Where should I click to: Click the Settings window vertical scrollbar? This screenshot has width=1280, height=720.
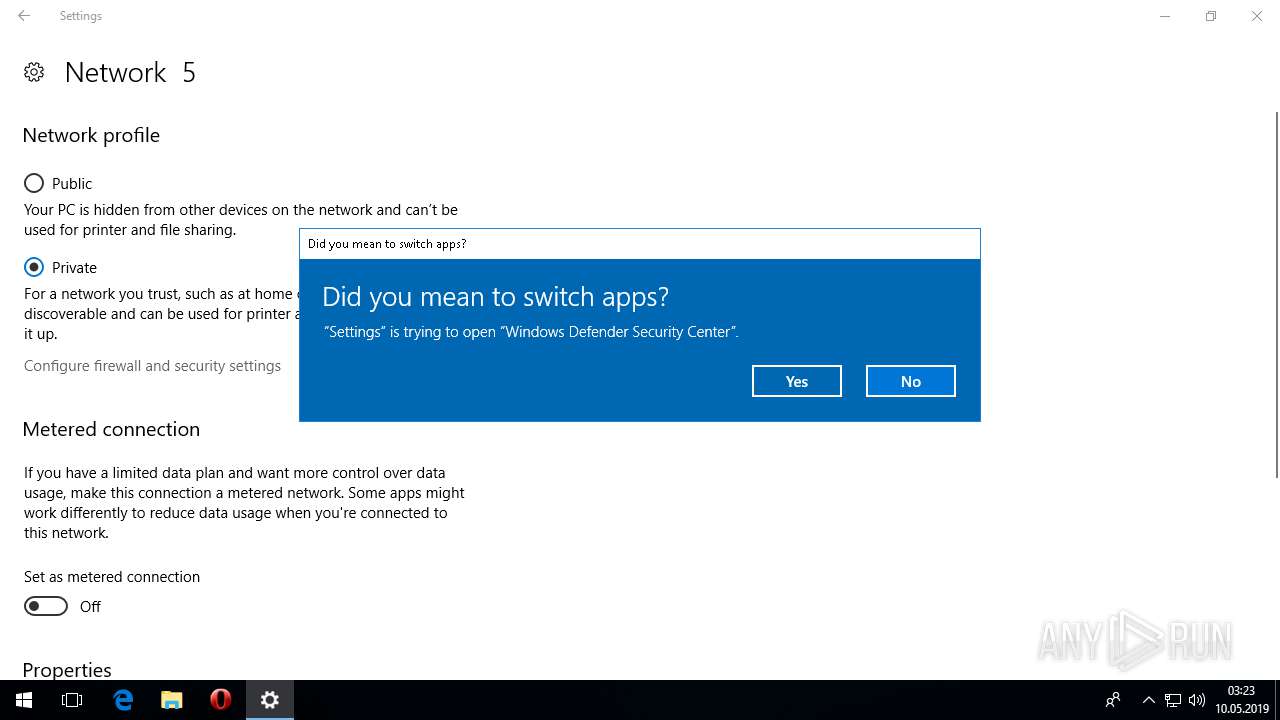click(1275, 295)
